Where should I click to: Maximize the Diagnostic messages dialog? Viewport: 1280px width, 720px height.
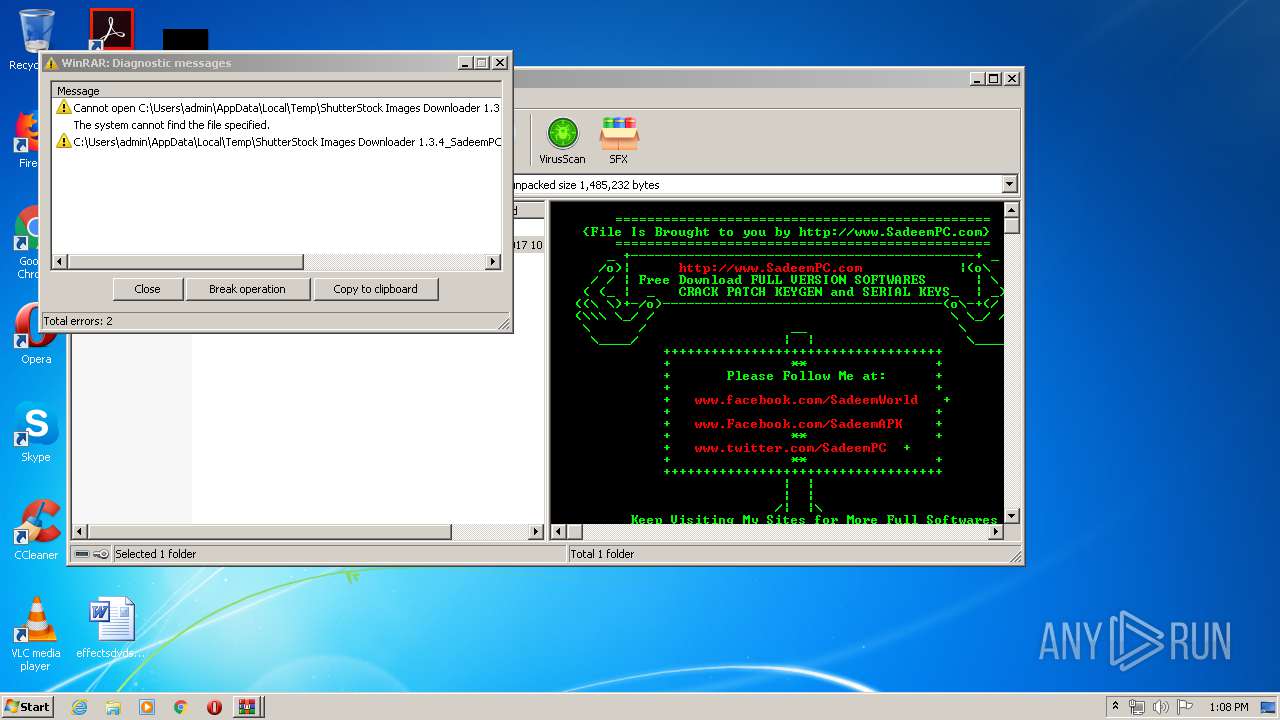482,62
